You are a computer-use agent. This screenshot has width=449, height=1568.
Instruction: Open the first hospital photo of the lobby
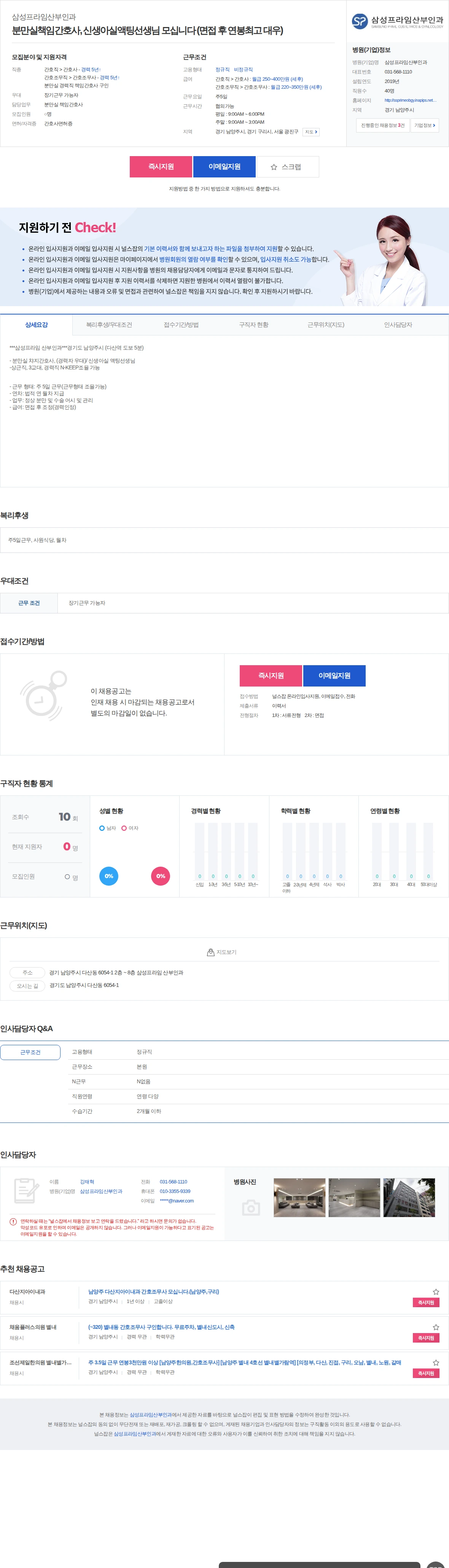tap(299, 1197)
